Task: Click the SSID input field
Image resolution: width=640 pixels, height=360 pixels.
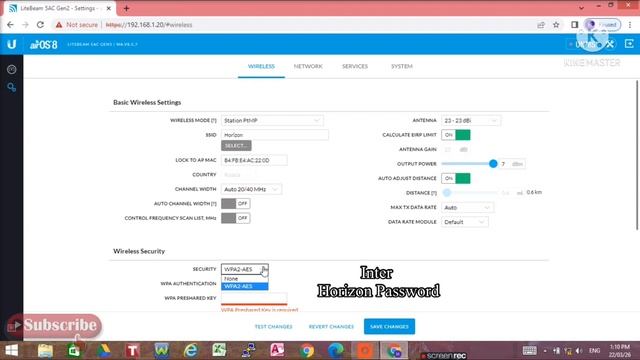Action: pos(275,135)
